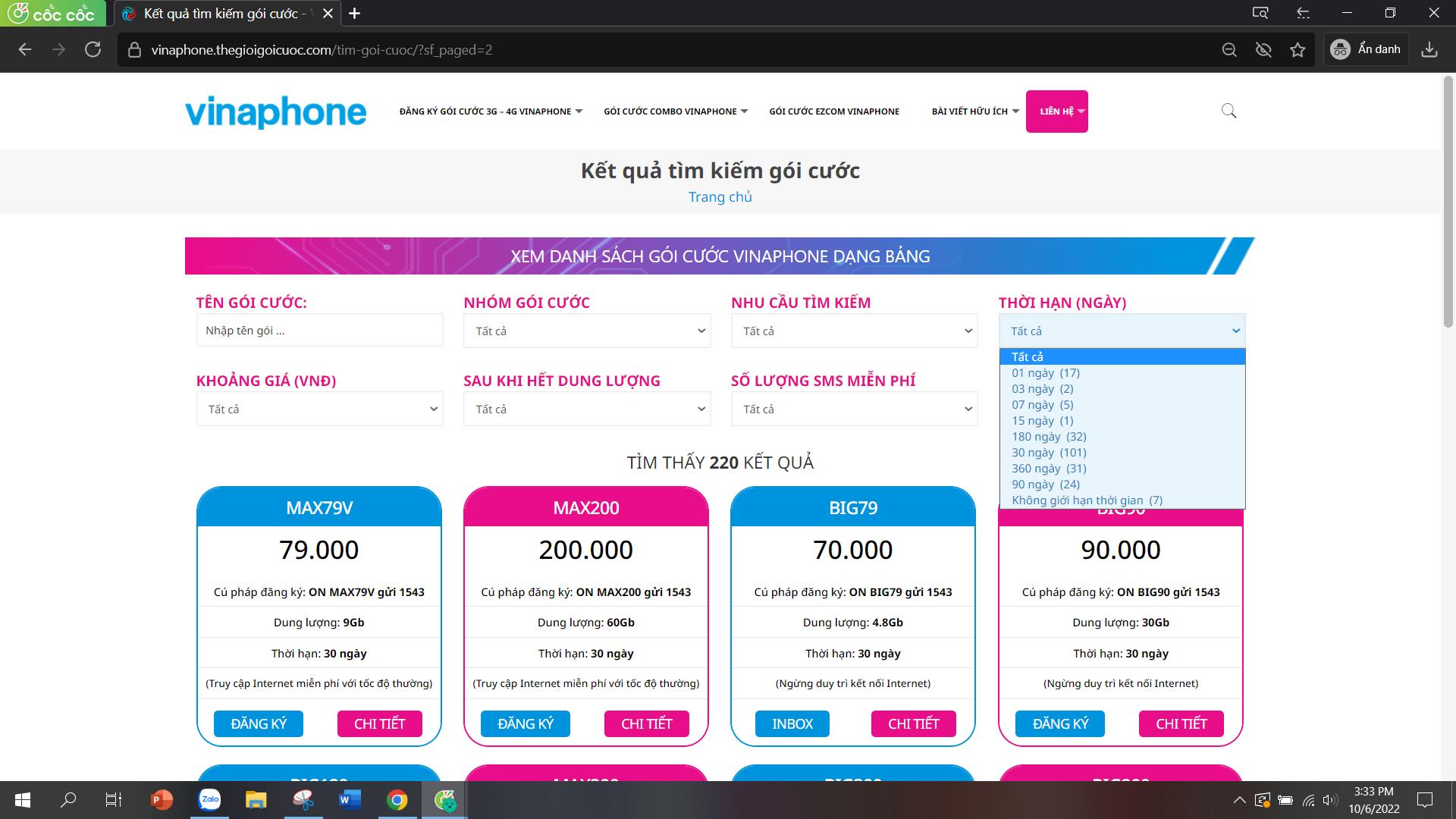Open Microsoft Word from the taskbar

350,799
